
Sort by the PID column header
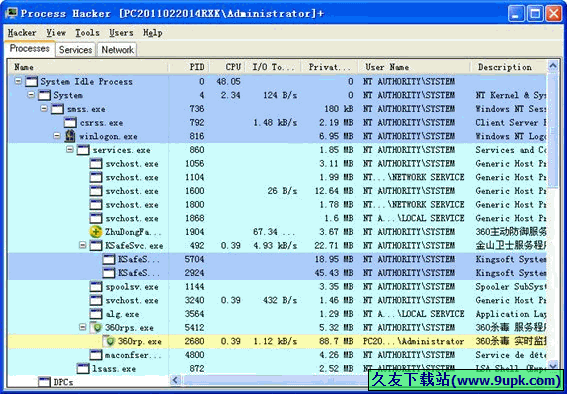(189, 67)
